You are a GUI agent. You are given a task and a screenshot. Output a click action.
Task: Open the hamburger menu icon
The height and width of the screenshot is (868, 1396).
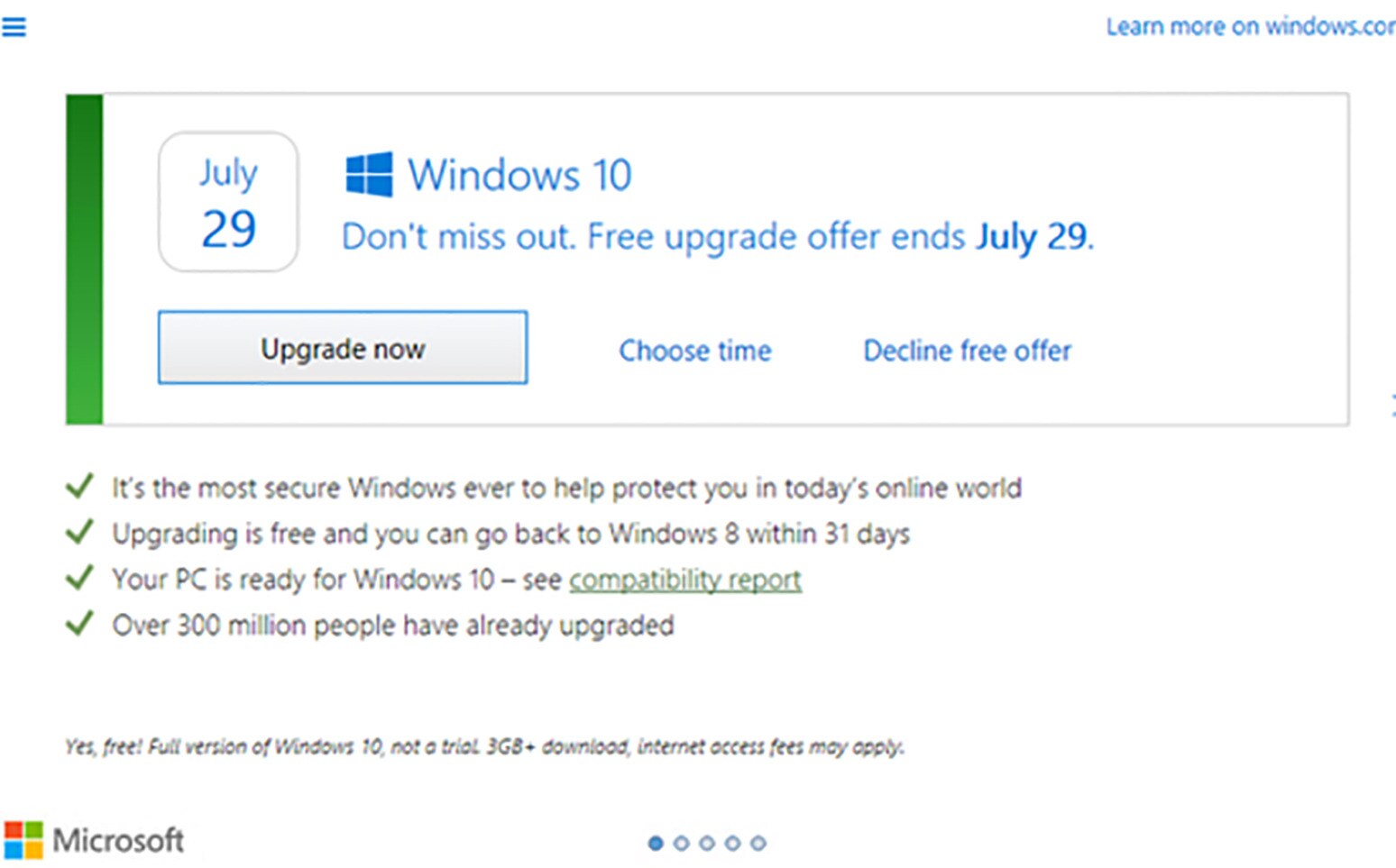tap(14, 27)
